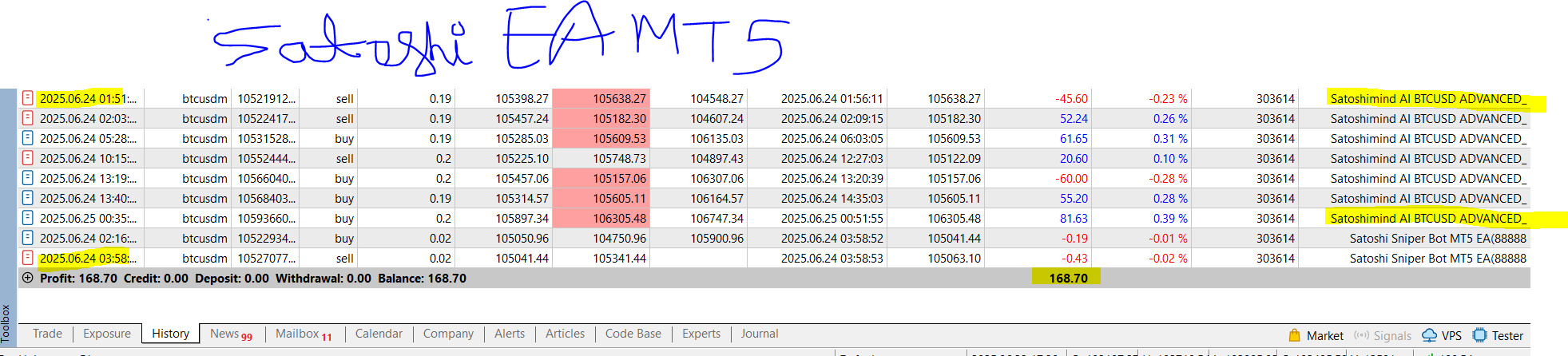Click the stop loss cell 104750.96
1568x356 pixels.
click(619, 239)
